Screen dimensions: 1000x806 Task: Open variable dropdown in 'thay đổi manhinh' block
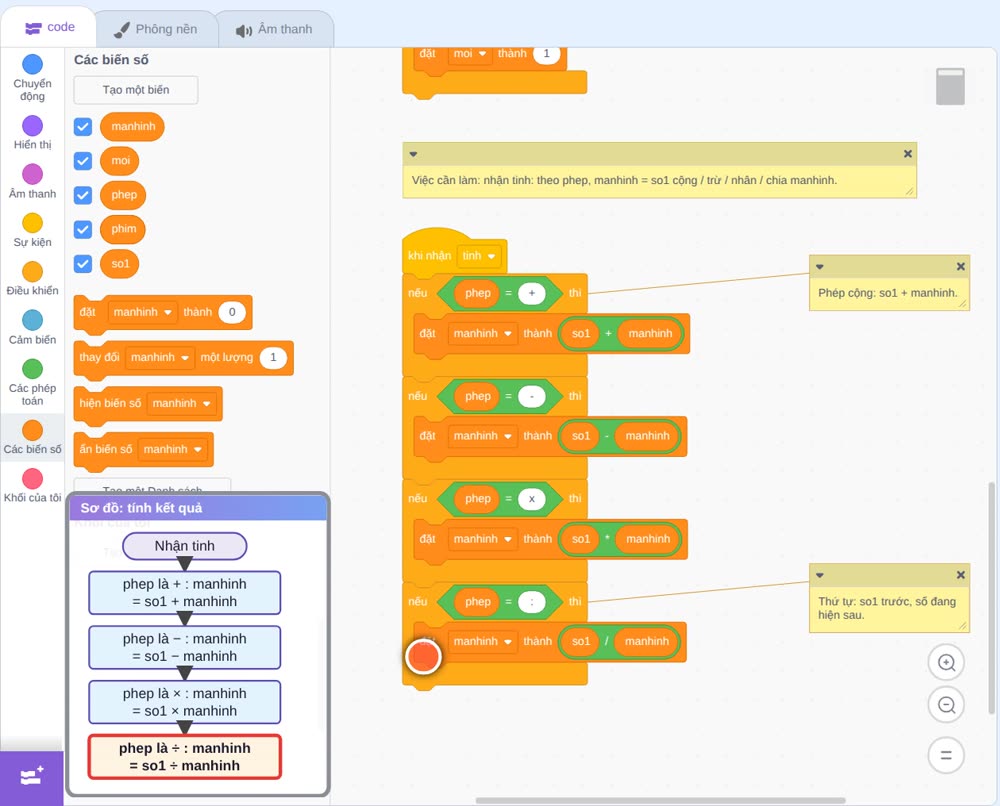pos(159,358)
